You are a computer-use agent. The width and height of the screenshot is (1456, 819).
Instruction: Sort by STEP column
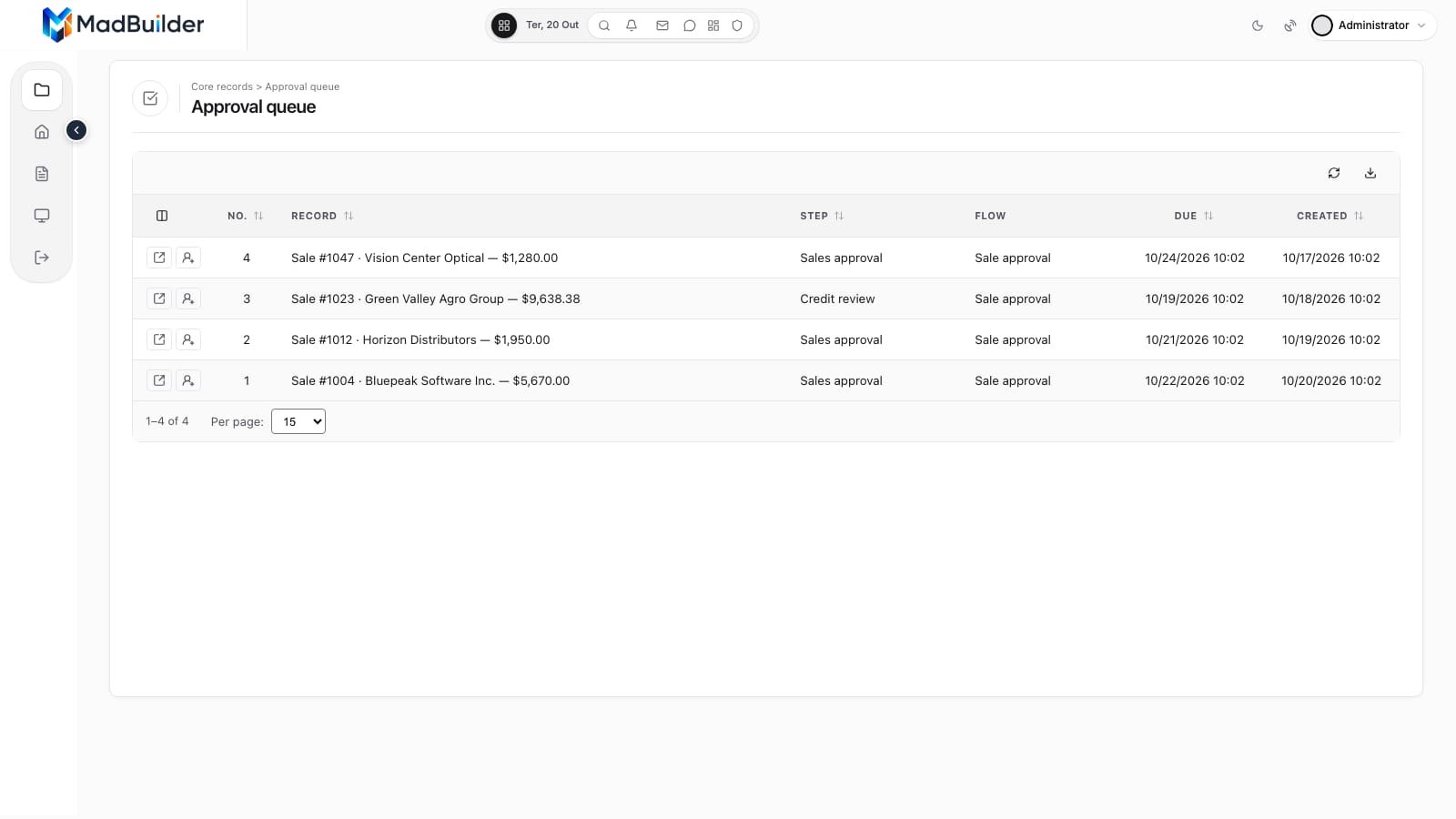tap(822, 216)
